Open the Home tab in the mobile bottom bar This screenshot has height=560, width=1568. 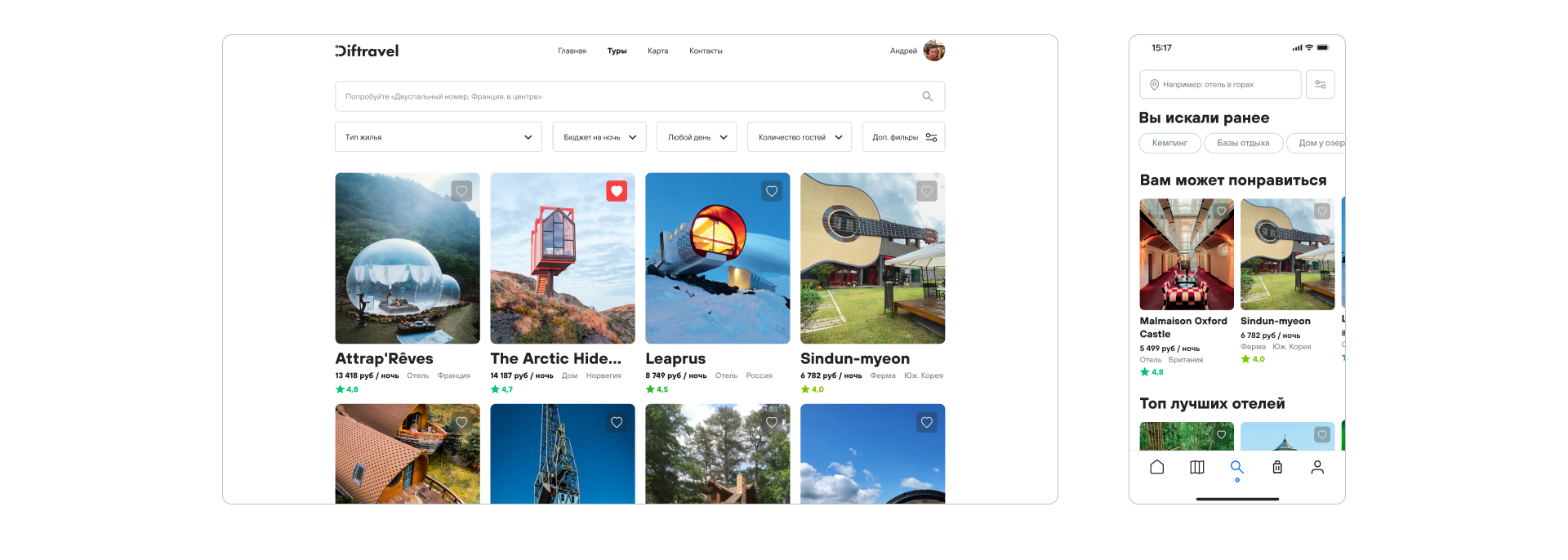click(1156, 467)
